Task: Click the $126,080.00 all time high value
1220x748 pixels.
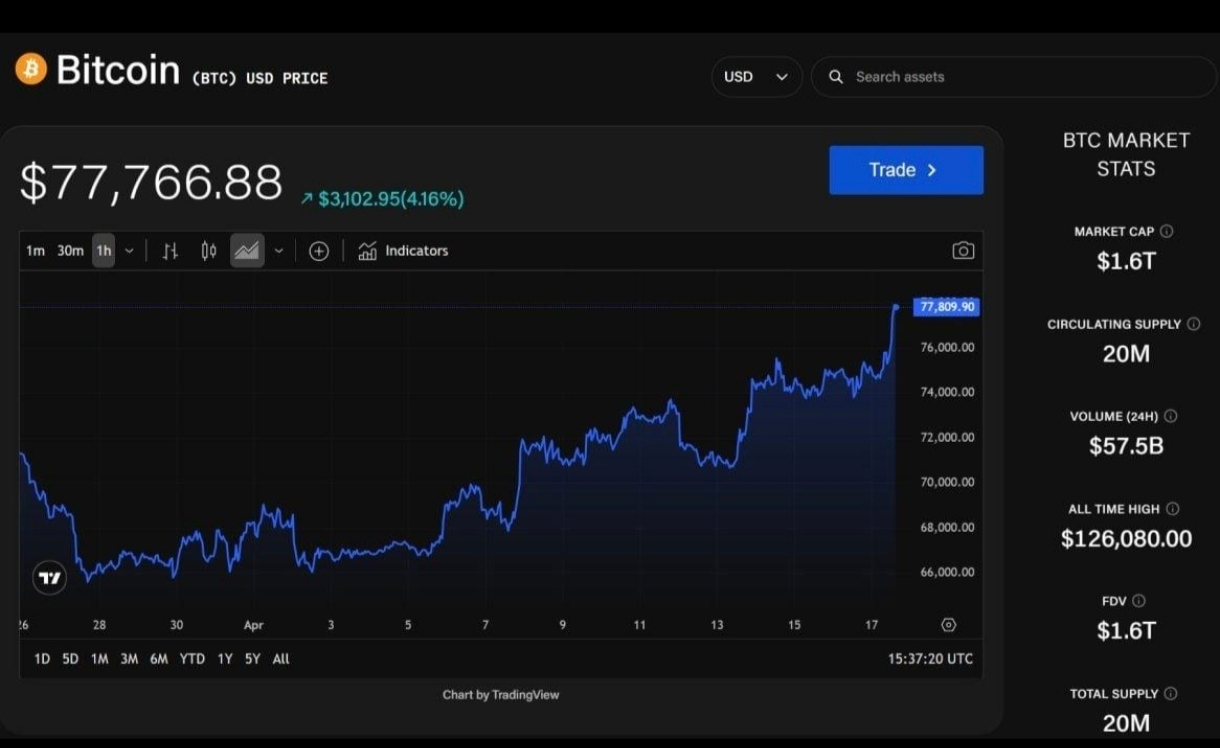Action: (1126, 539)
